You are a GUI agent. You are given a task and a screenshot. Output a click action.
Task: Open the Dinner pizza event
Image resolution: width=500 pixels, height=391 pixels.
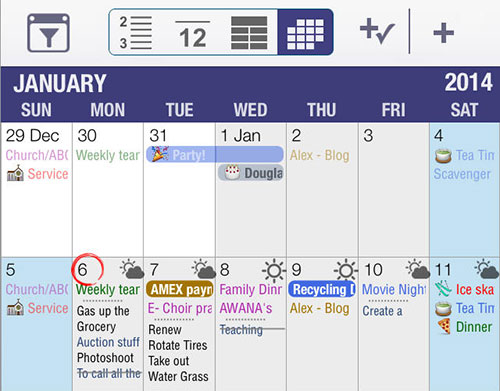pos(465,326)
